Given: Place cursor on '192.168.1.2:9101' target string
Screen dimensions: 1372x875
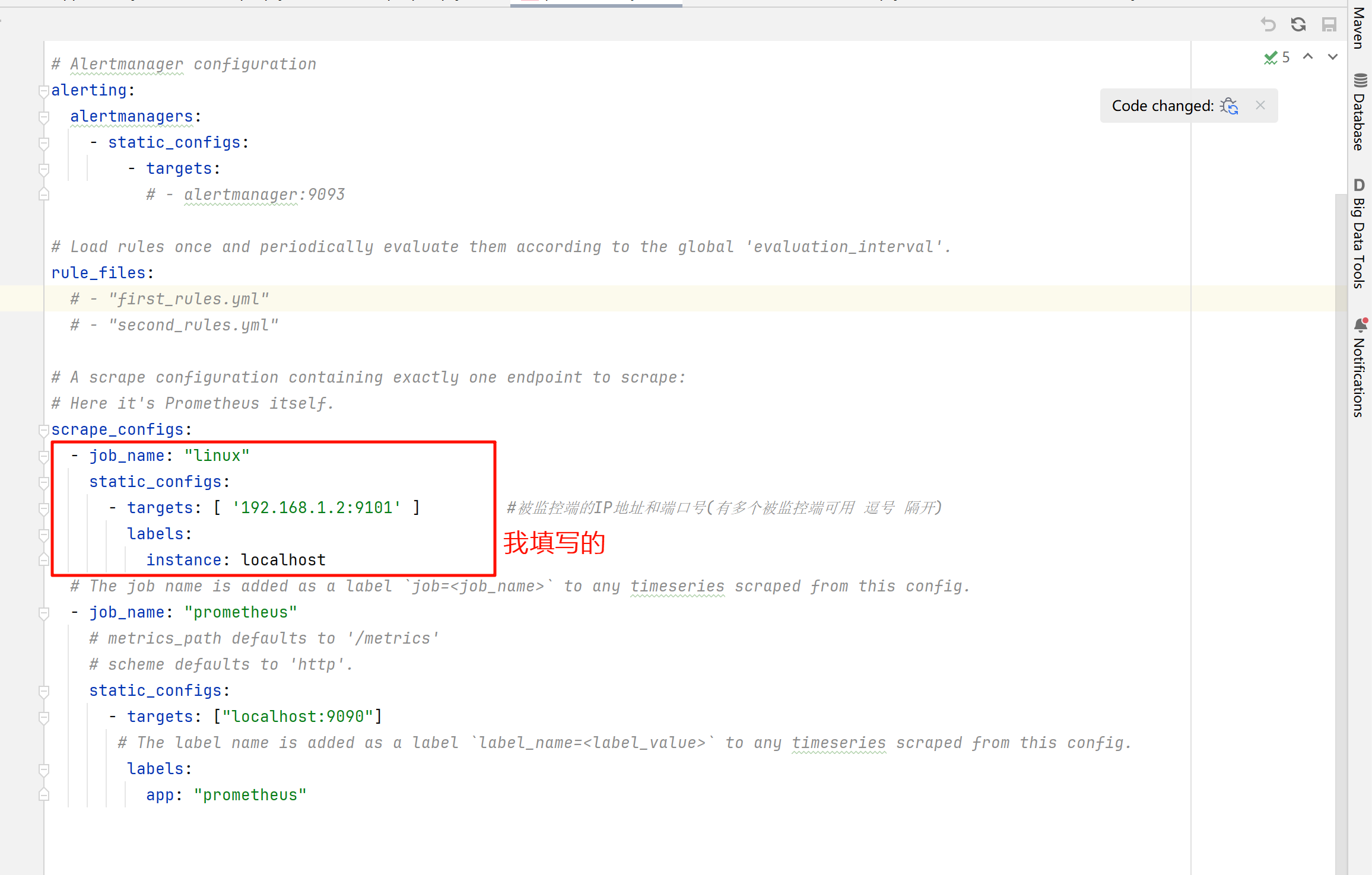Looking at the screenshot, I should (316, 508).
